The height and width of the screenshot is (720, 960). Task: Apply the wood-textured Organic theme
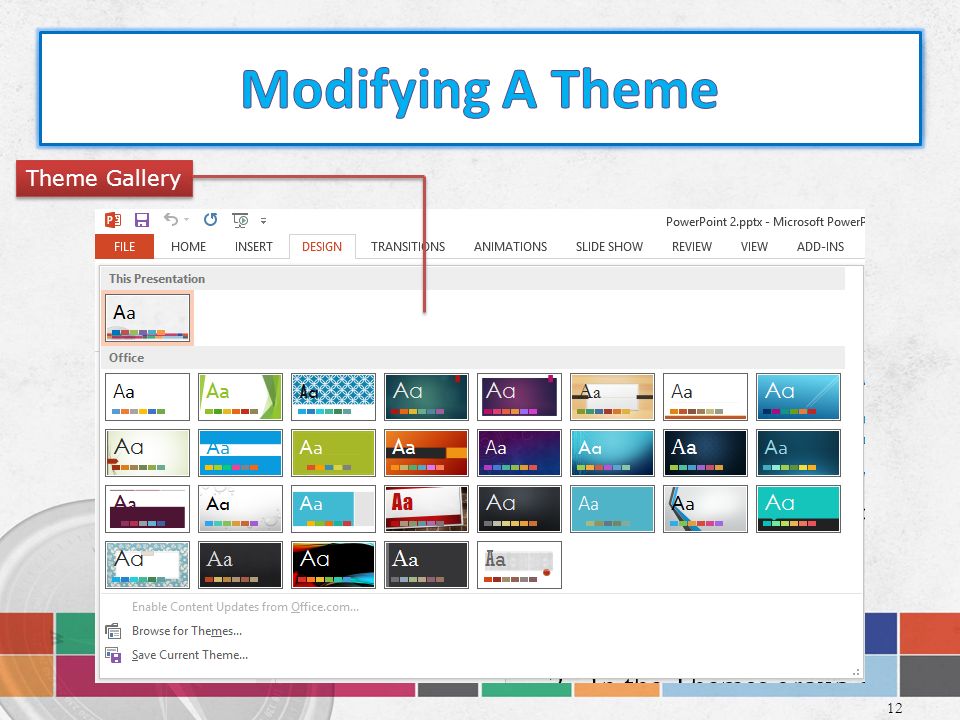[x=612, y=397]
